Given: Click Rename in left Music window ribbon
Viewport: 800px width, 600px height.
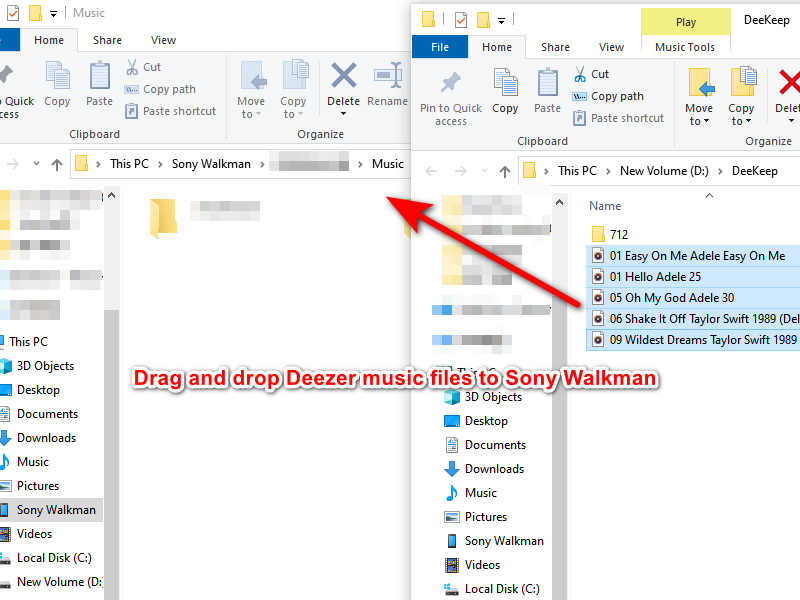Looking at the screenshot, I should click(x=387, y=84).
